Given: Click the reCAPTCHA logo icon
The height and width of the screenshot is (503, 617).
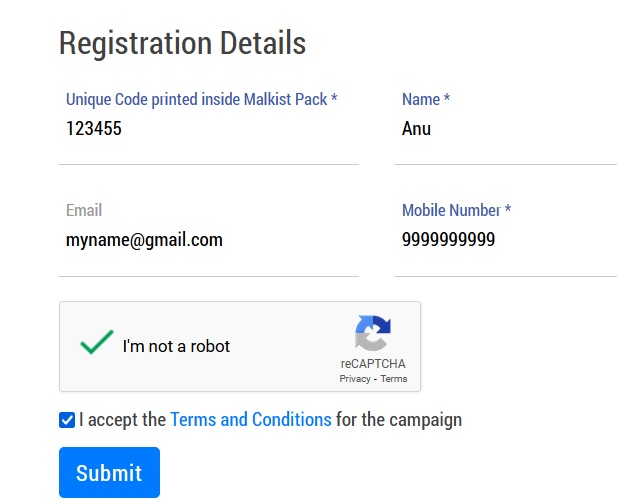Looking at the screenshot, I should point(373,333).
